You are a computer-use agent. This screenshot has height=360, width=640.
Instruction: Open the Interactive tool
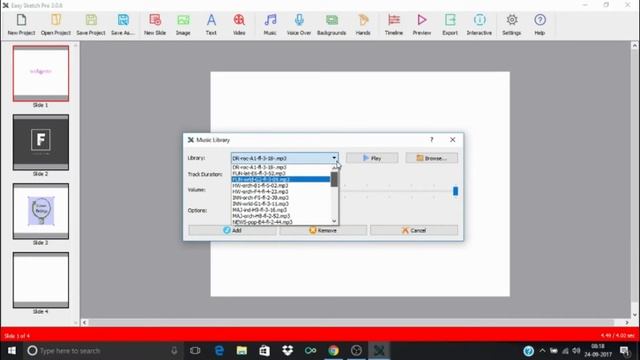pos(479,24)
